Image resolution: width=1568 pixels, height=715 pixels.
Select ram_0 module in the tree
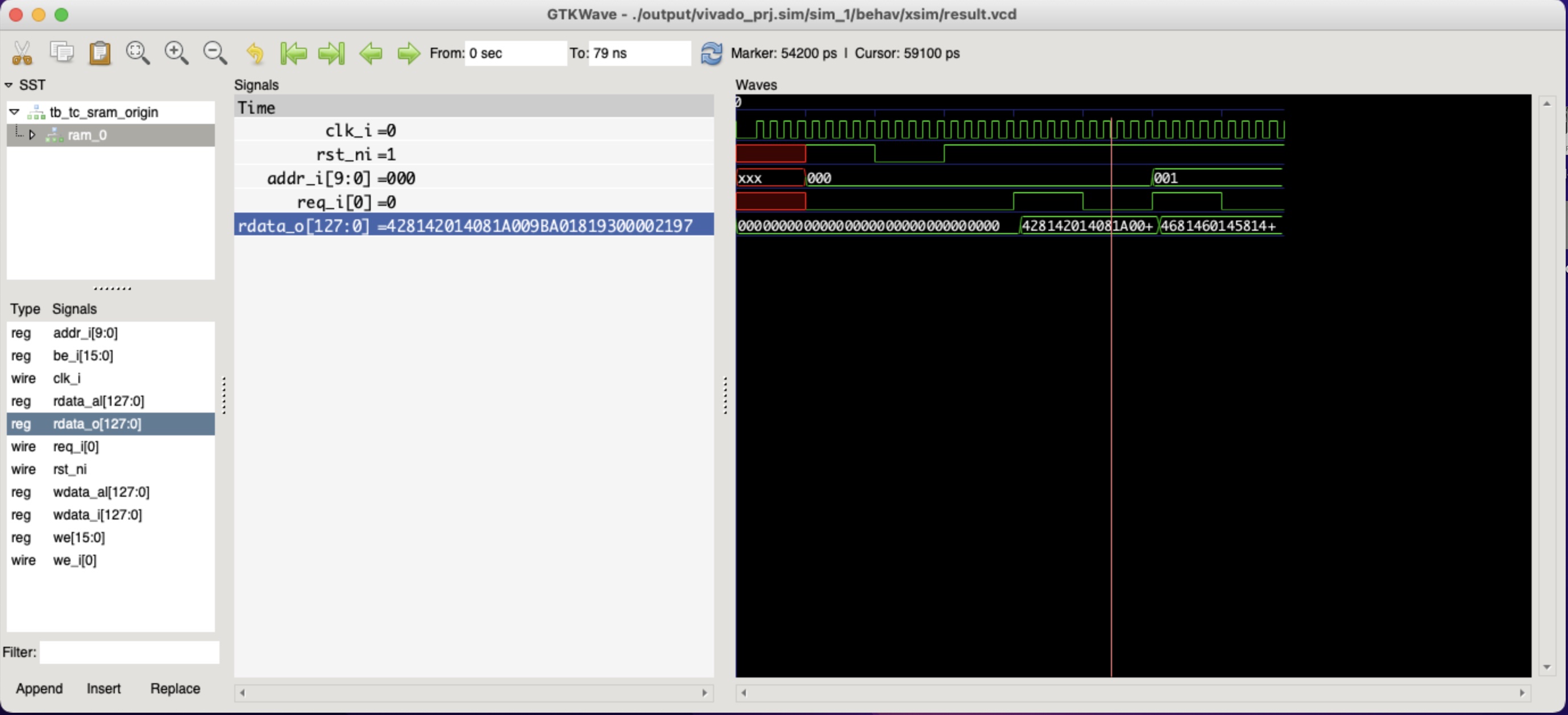pos(87,135)
